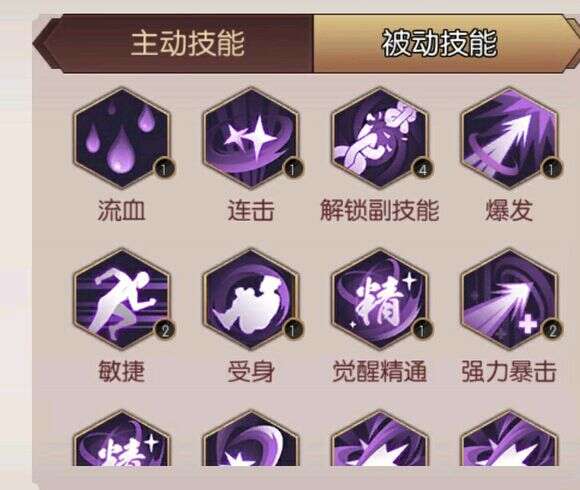Click the 解锁副技能 text label

380,211
